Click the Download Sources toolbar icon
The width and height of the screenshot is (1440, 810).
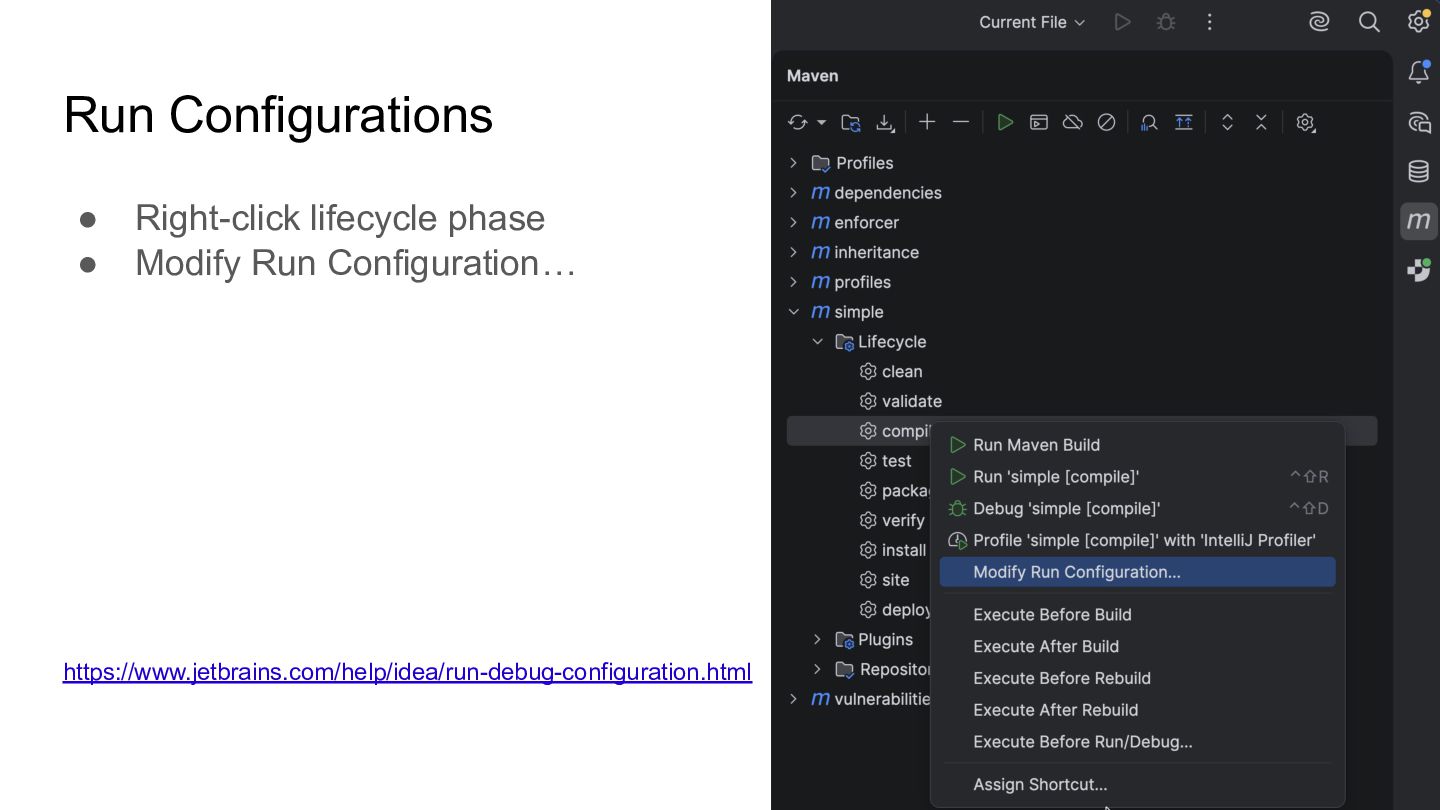[x=885, y=122]
